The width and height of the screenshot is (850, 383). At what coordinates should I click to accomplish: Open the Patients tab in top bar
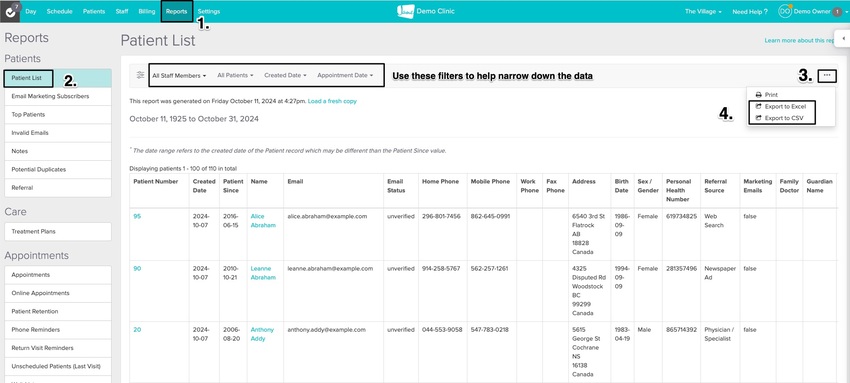(x=94, y=11)
